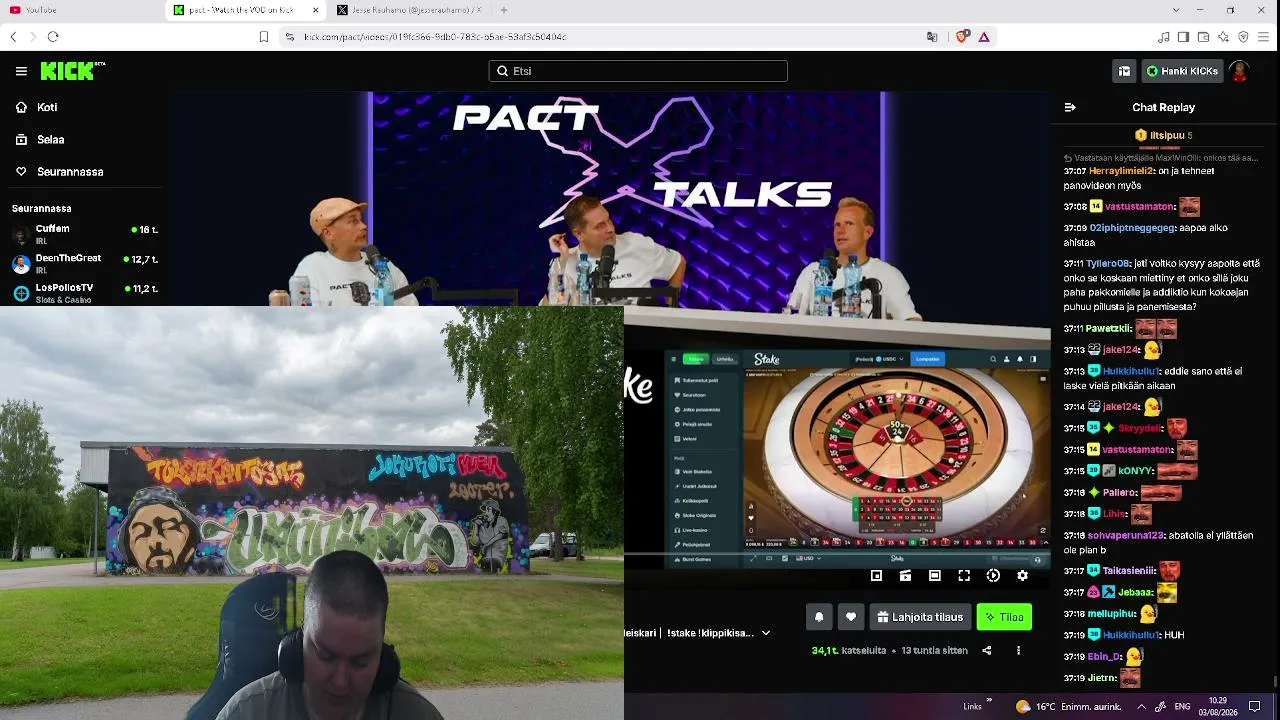Screen dimensions: 1280x720
Task: Open chat username sohvaperuna123
Action: pos(1128,535)
